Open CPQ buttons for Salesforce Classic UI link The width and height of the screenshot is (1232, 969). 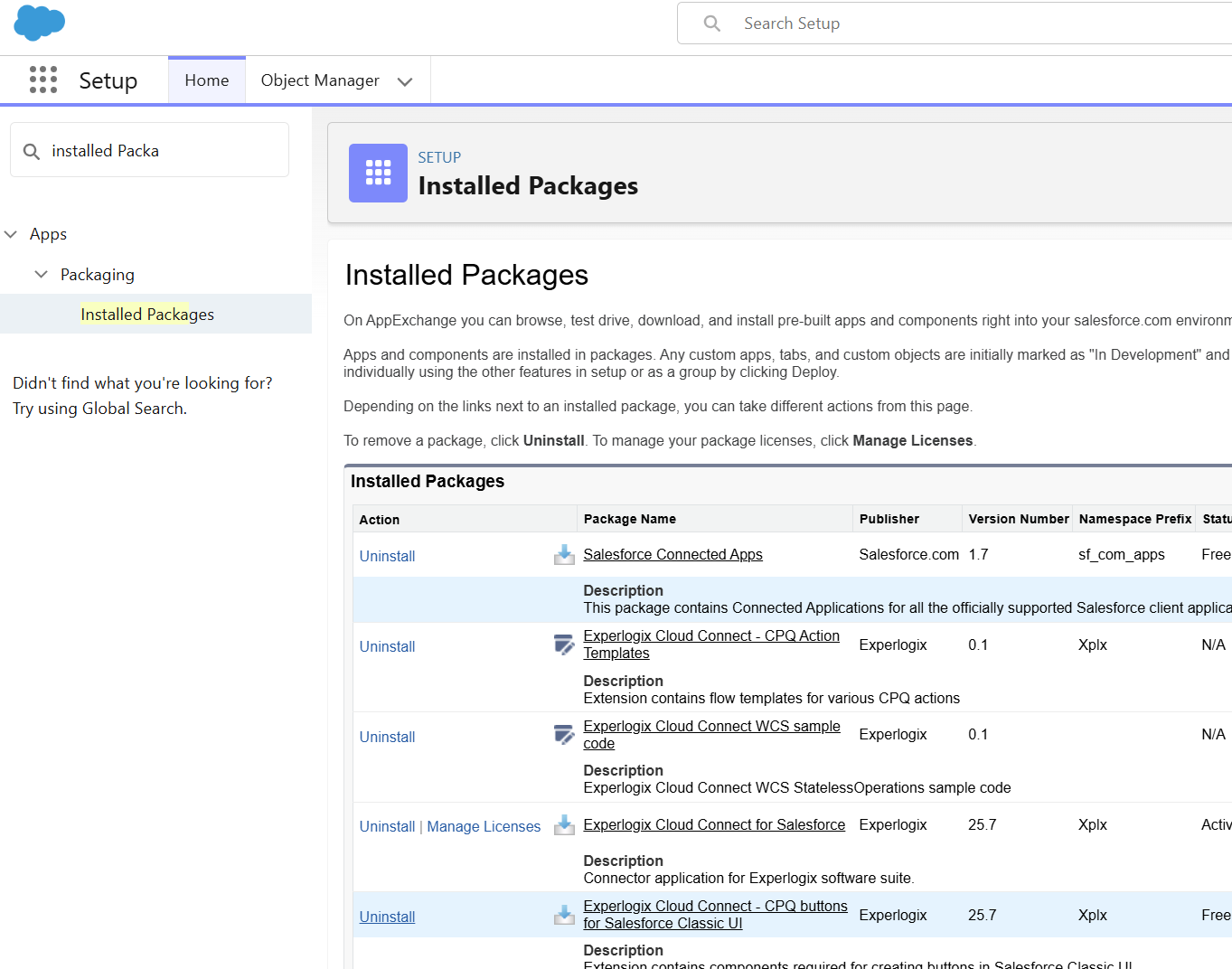(x=715, y=915)
